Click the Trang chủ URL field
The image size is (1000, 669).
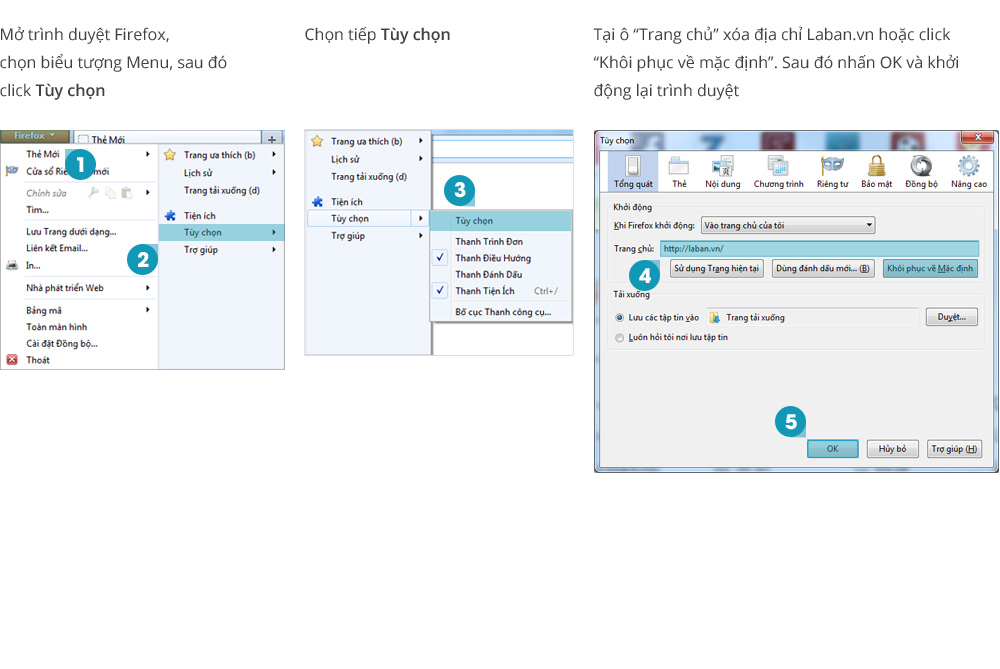coord(818,249)
